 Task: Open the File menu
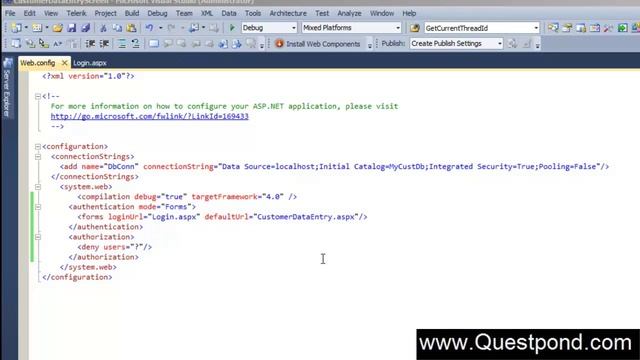point(10,13)
